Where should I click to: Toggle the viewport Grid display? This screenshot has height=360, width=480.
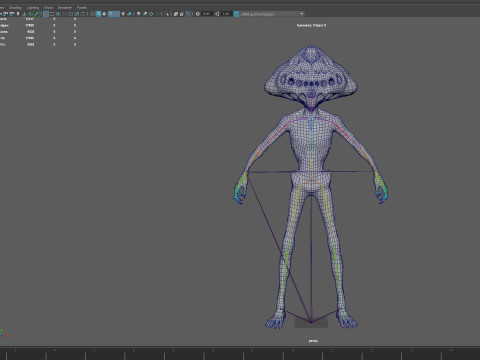tap(46, 14)
